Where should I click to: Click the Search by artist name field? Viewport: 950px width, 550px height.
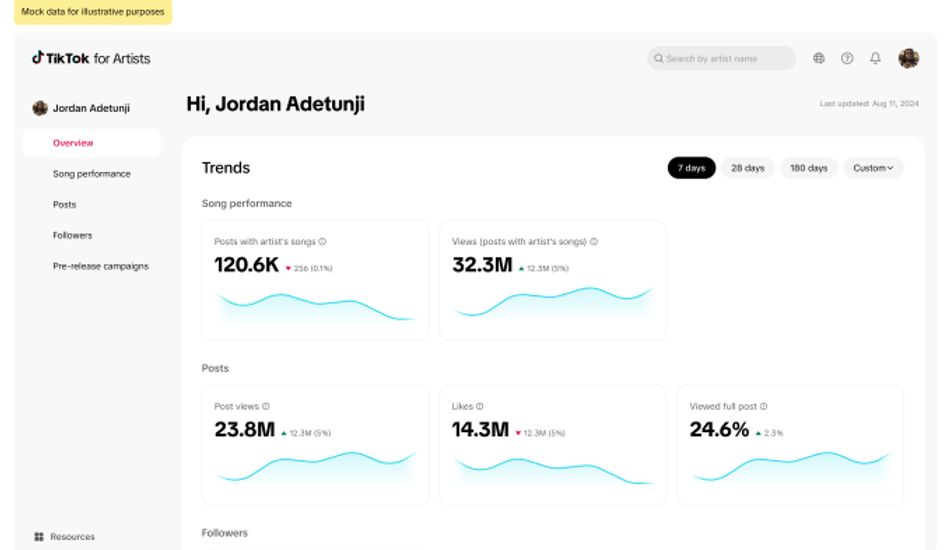[x=722, y=58]
